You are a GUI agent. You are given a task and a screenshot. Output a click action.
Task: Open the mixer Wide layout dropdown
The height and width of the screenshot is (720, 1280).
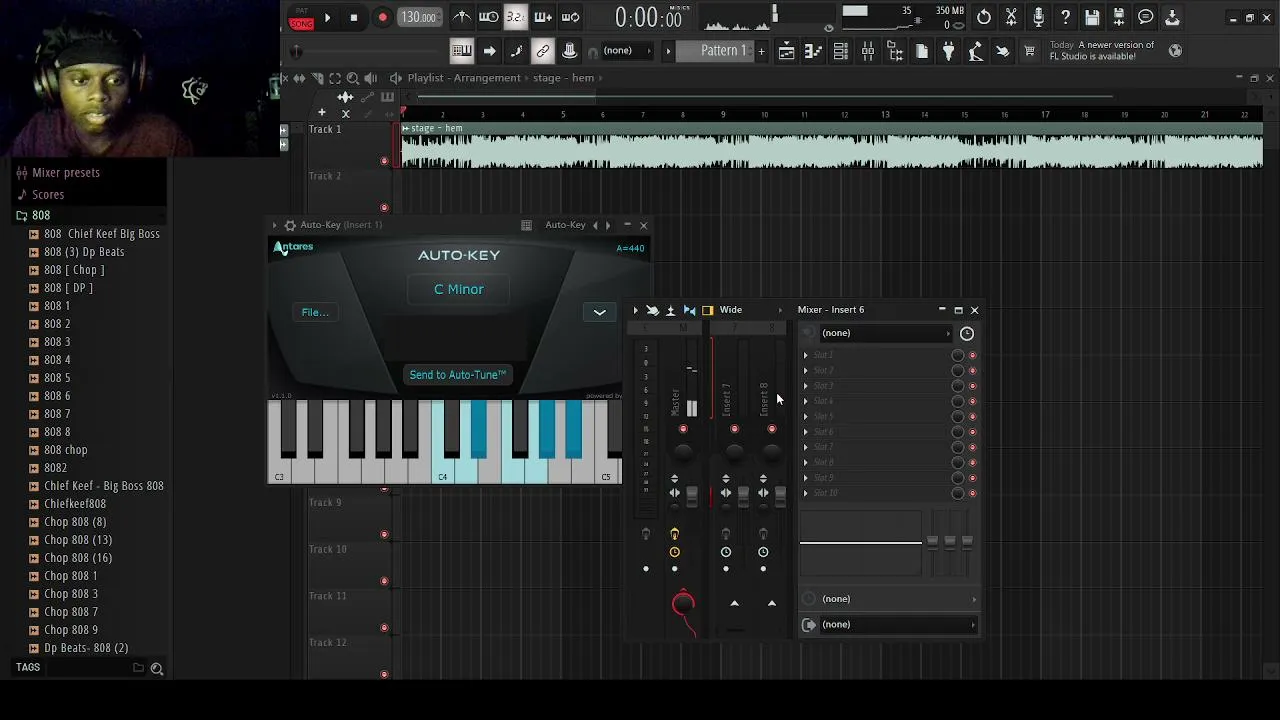(749, 310)
